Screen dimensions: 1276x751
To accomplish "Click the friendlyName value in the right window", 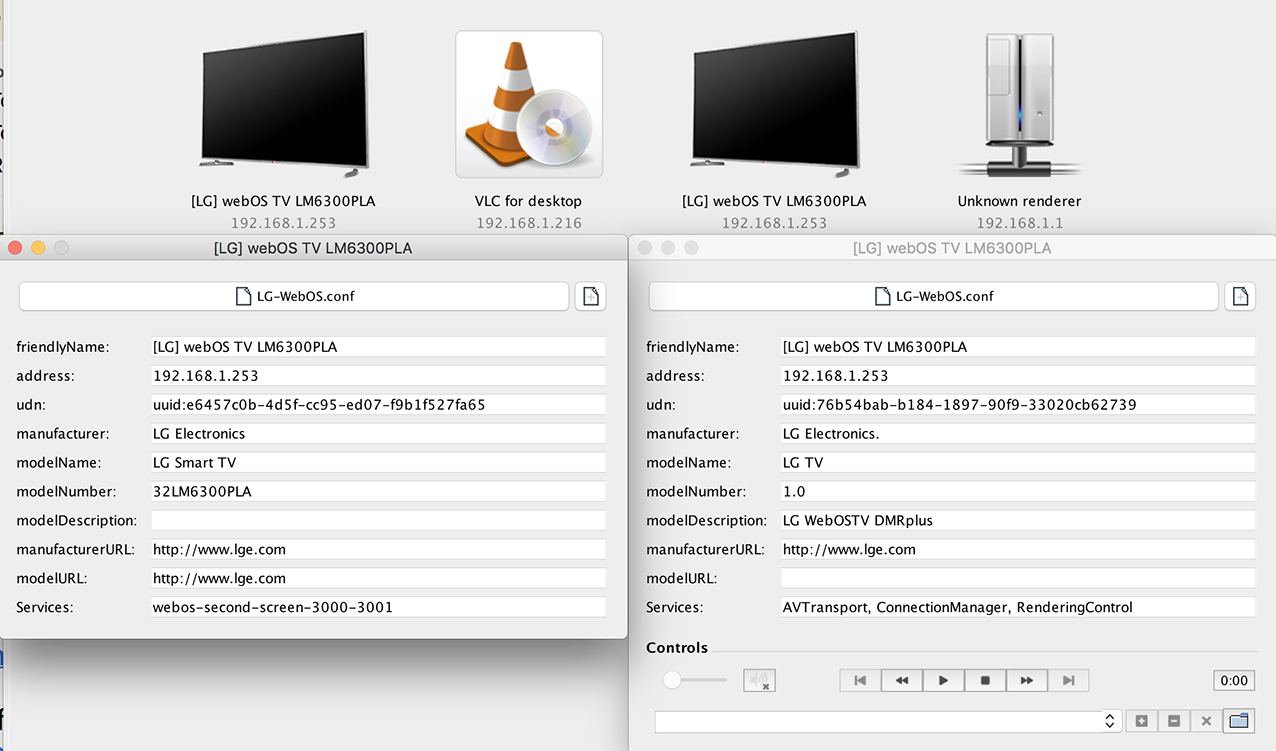I will coord(1018,347).
